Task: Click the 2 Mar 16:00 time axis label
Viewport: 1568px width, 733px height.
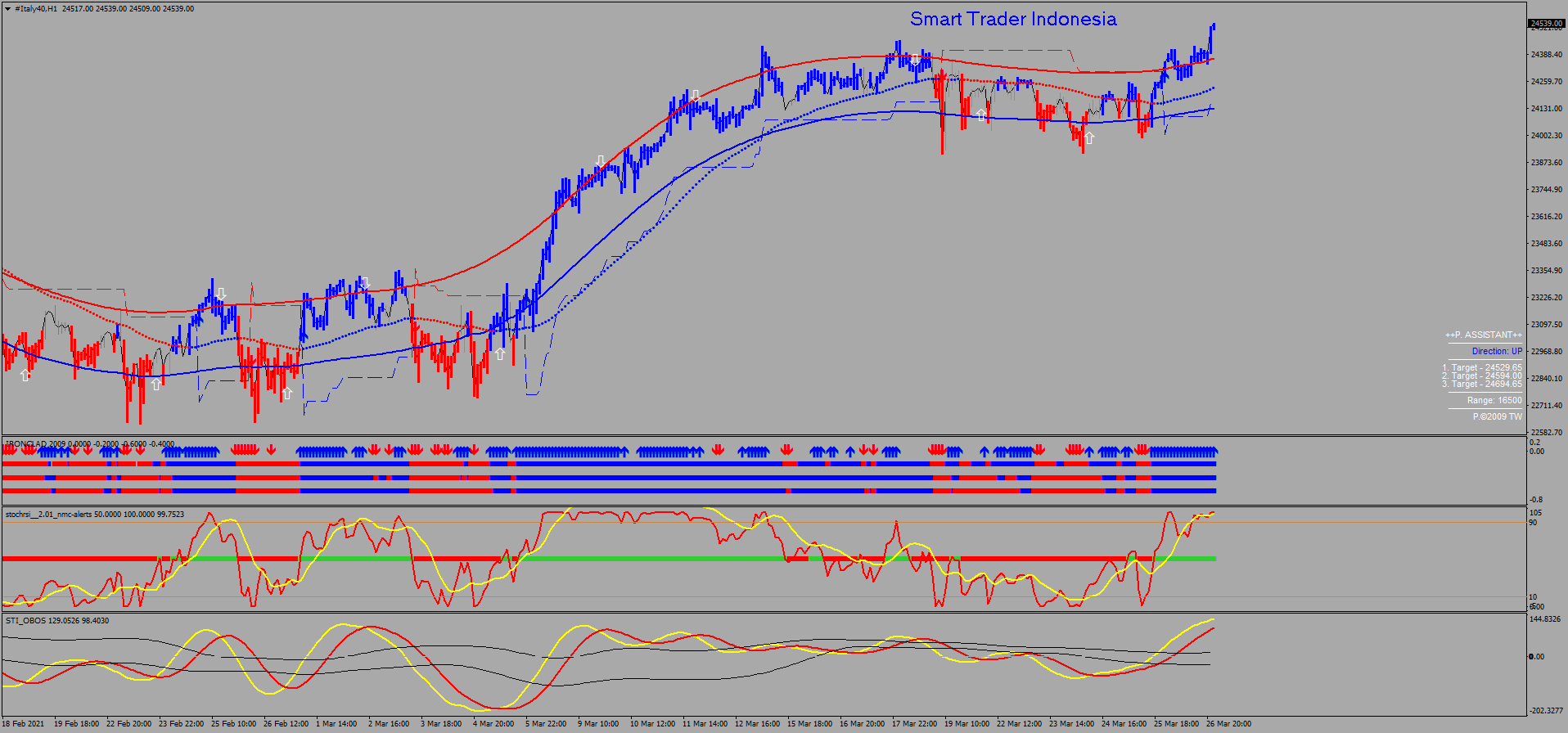Action: point(389,723)
